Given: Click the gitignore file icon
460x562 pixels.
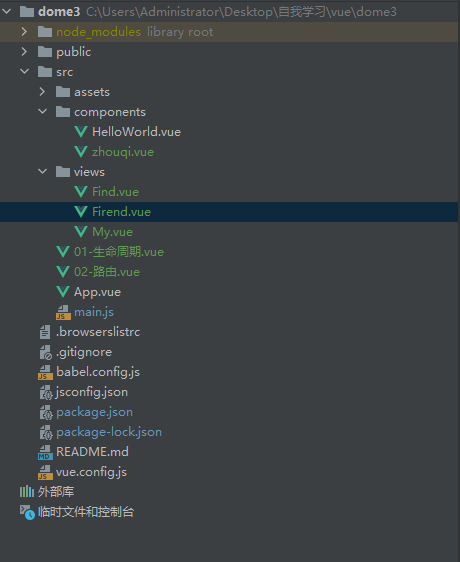Looking at the screenshot, I should 46,352.
